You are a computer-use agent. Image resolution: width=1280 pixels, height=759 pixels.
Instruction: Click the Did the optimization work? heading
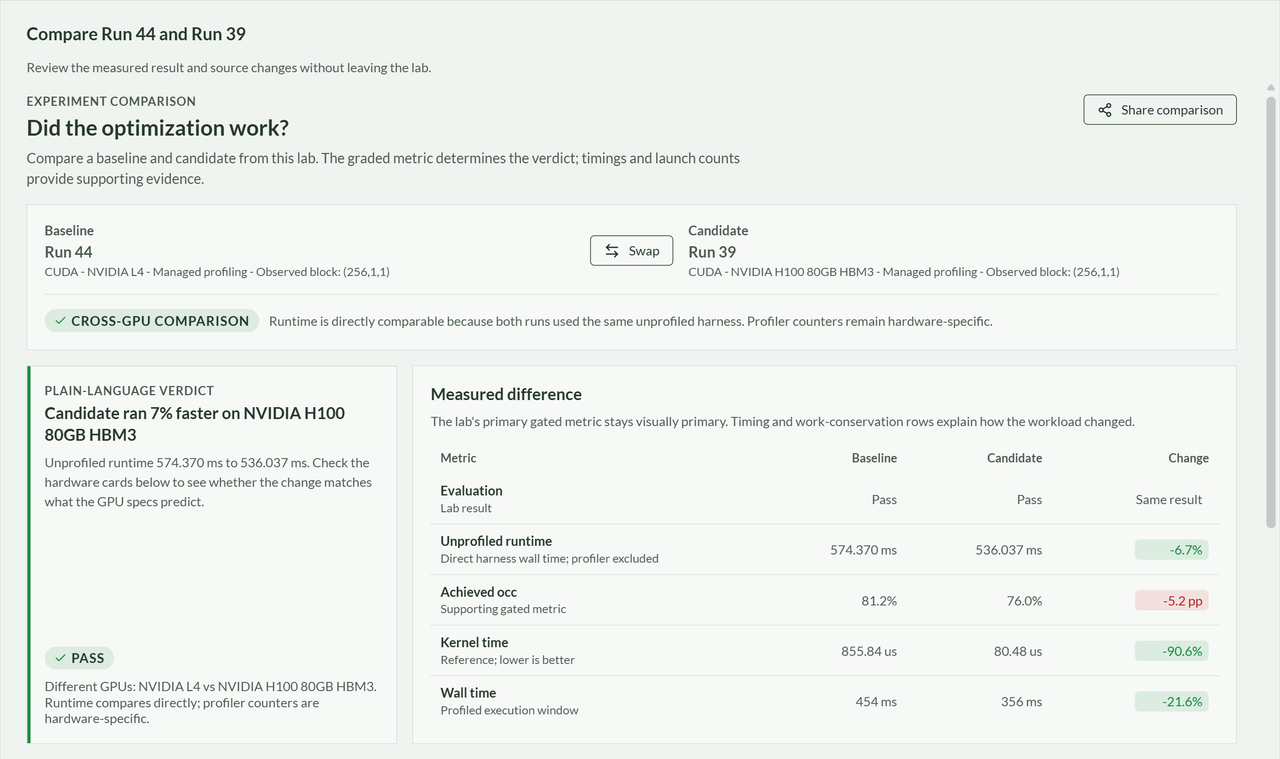click(158, 128)
